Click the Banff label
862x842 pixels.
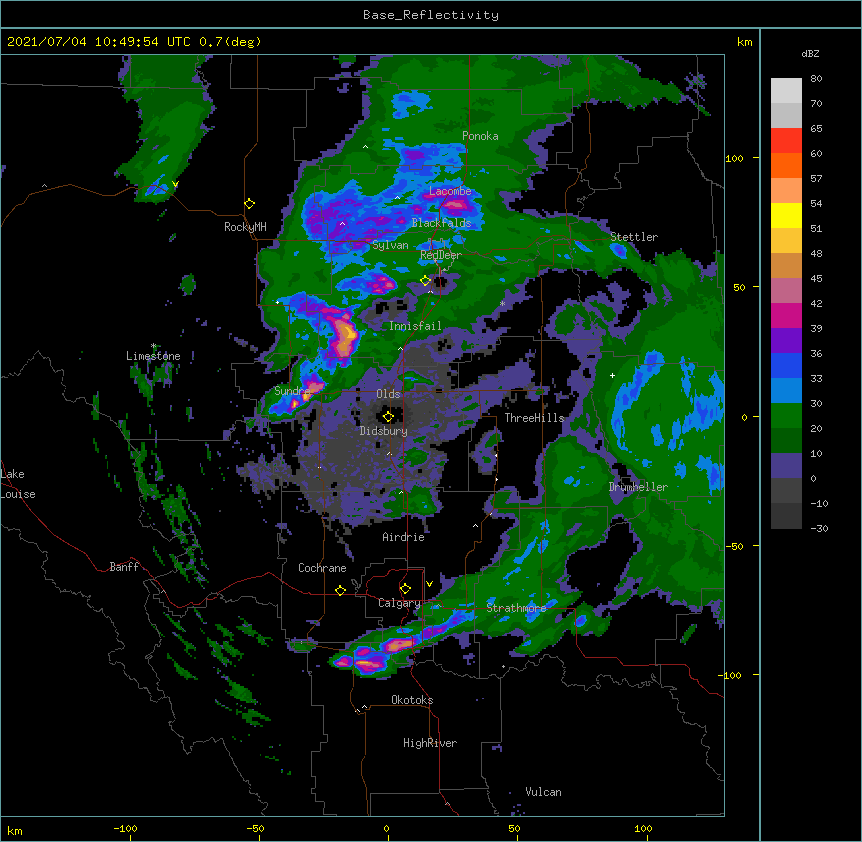[124, 567]
